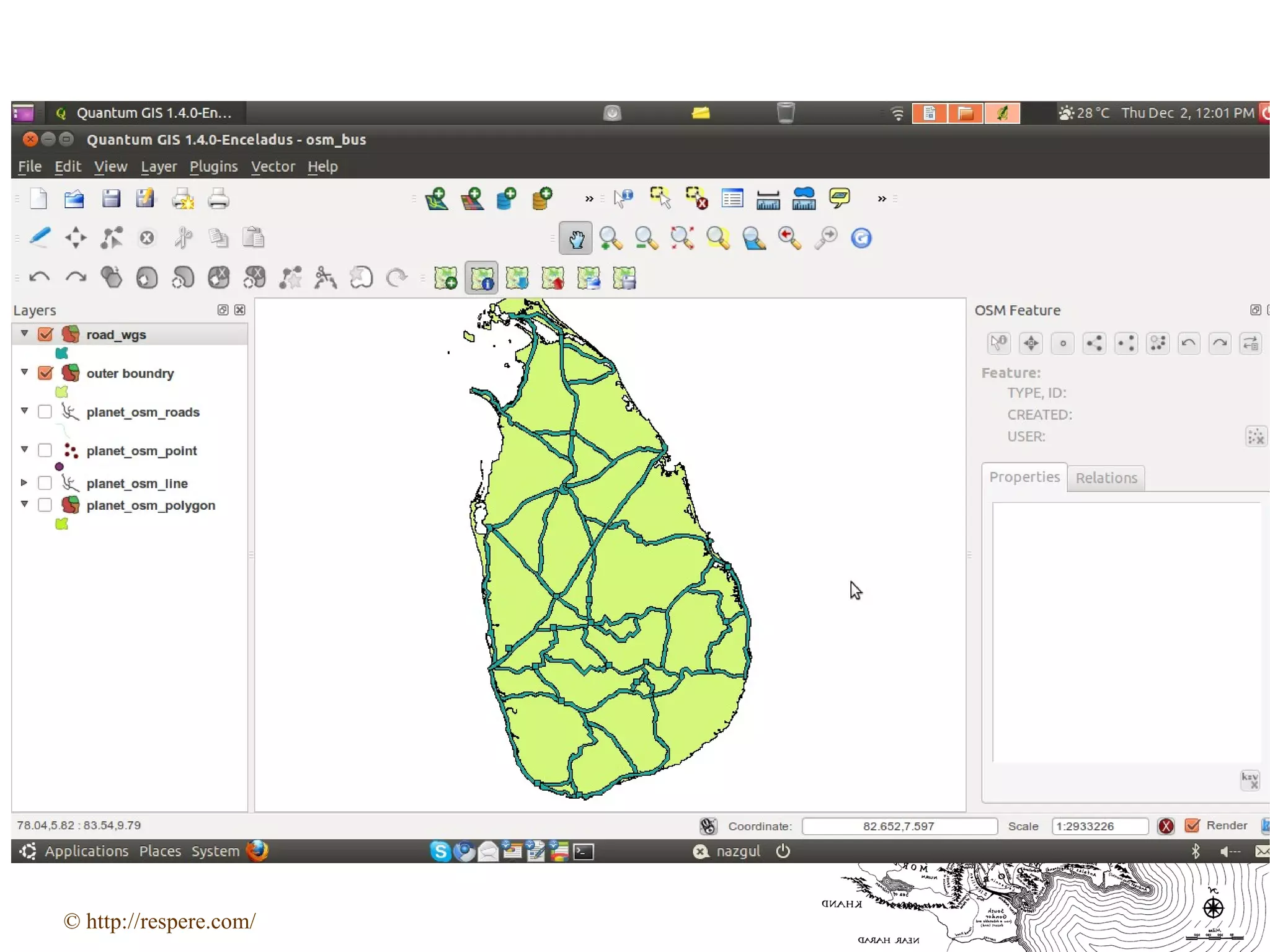Image resolution: width=1270 pixels, height=952 pixels.
Task: Expand the planet_osm_line layer tree
Action: [x=24, y=483]
